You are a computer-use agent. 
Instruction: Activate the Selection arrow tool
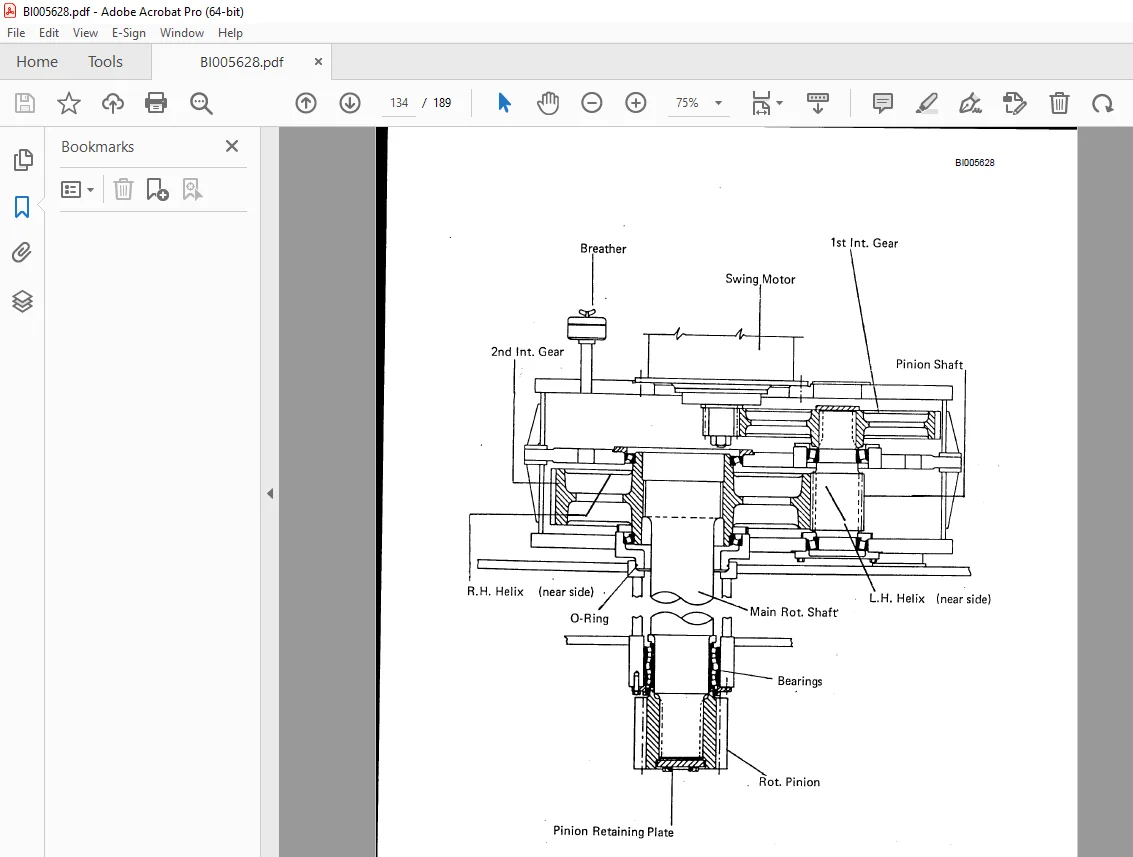coord(504,103)
